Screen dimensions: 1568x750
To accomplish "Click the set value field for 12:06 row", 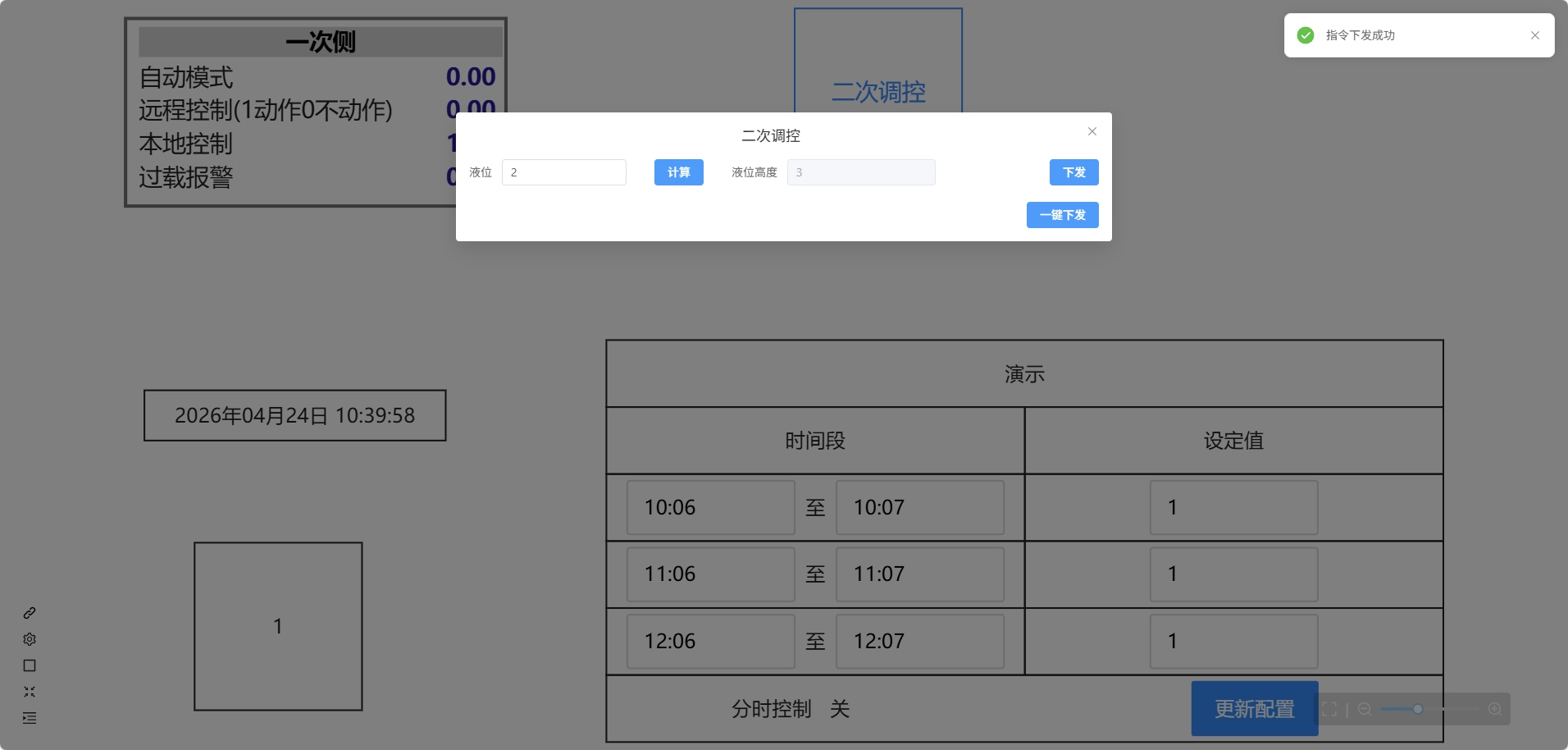I will point(1234,642).
